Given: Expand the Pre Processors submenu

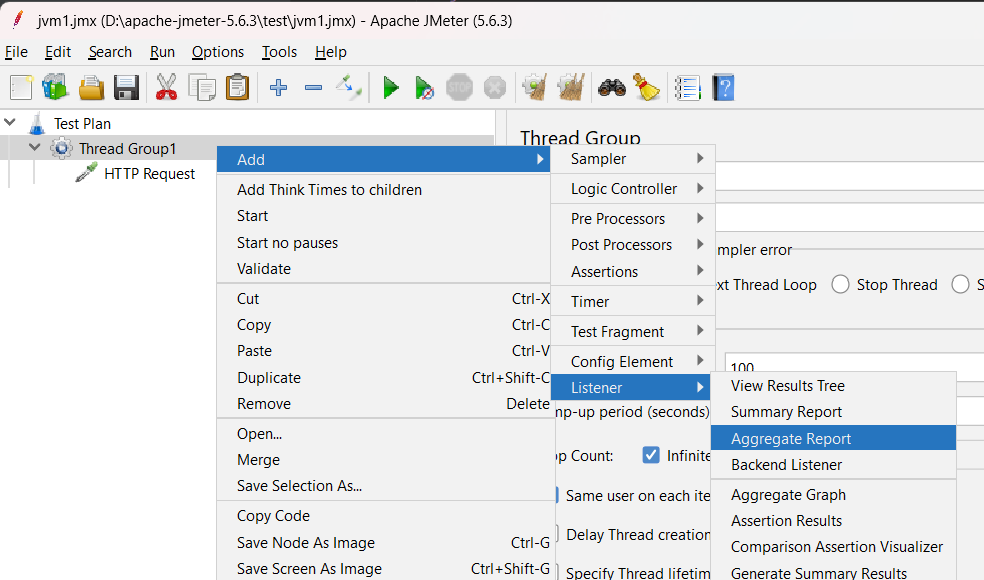Looking at the screenshot, I should (633, 218).
